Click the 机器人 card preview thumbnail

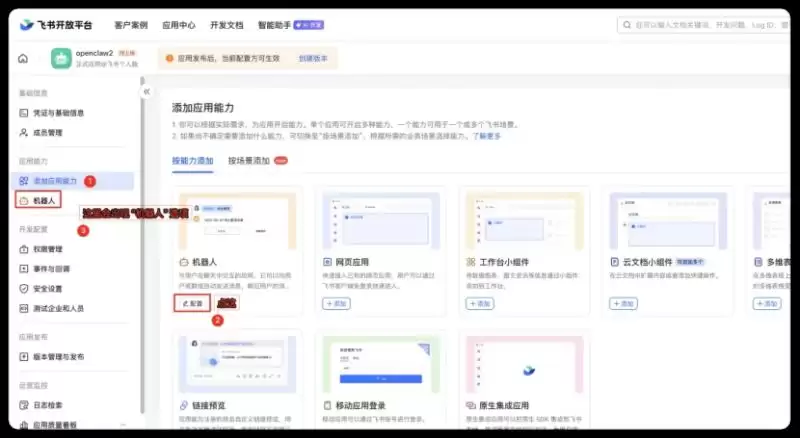237,221
